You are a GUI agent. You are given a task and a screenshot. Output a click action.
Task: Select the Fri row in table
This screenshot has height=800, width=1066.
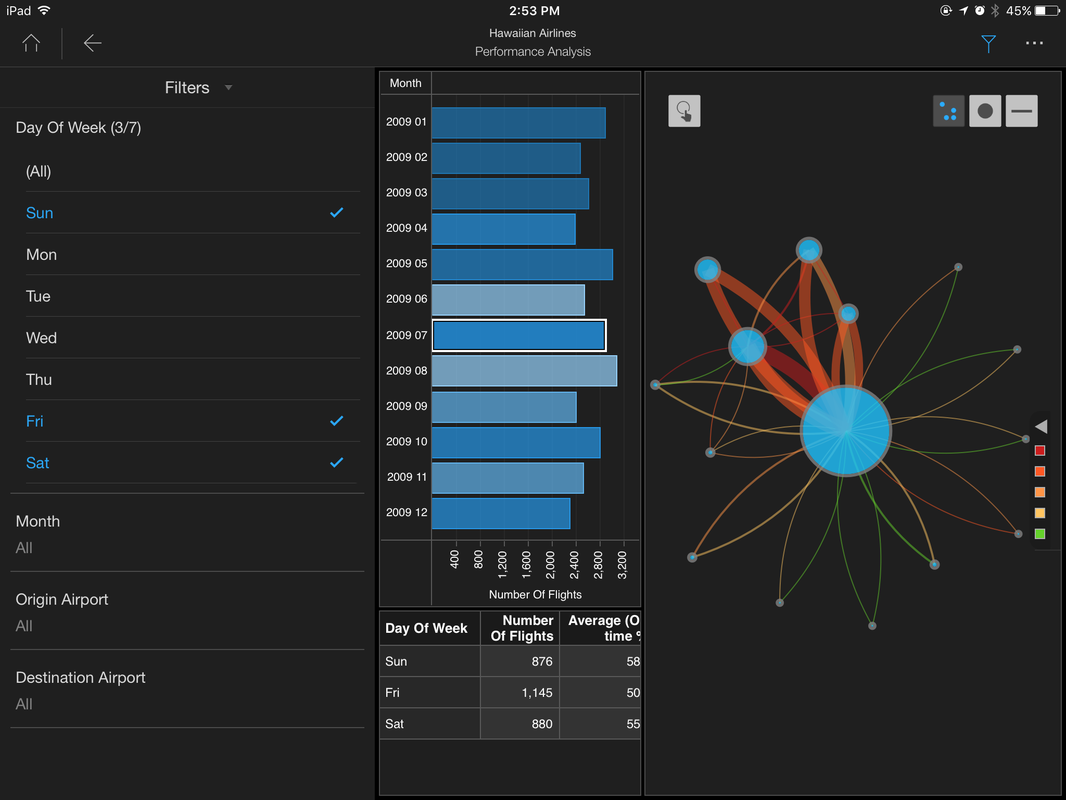click(x=510, y=693)
